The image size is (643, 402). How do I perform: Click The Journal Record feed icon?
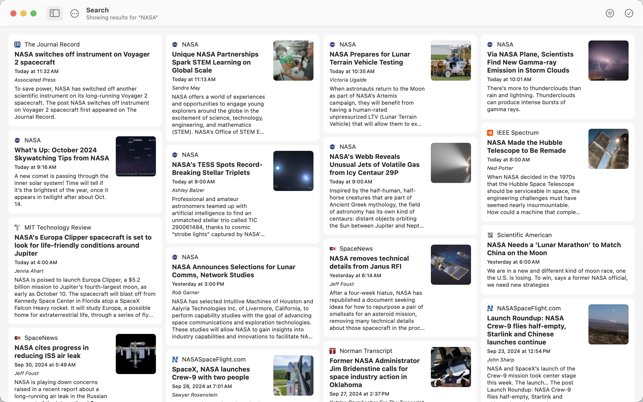[17, 44]
